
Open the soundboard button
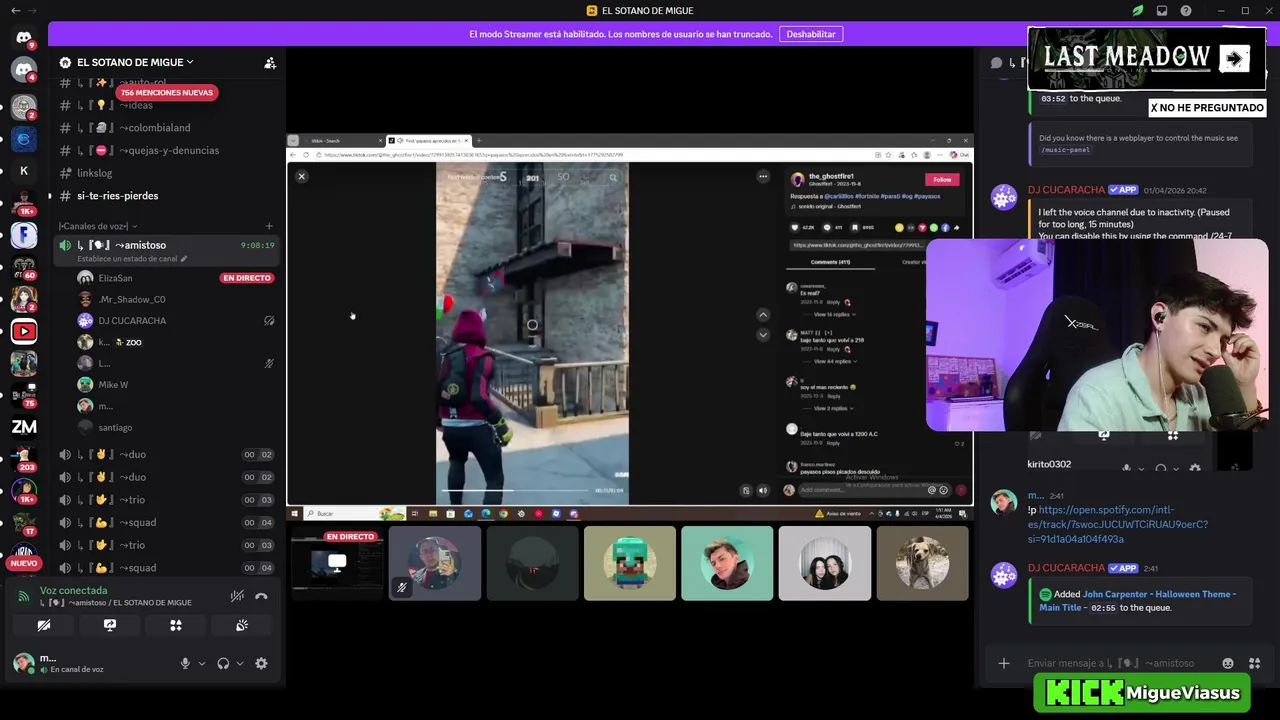[x=242, y=625]
